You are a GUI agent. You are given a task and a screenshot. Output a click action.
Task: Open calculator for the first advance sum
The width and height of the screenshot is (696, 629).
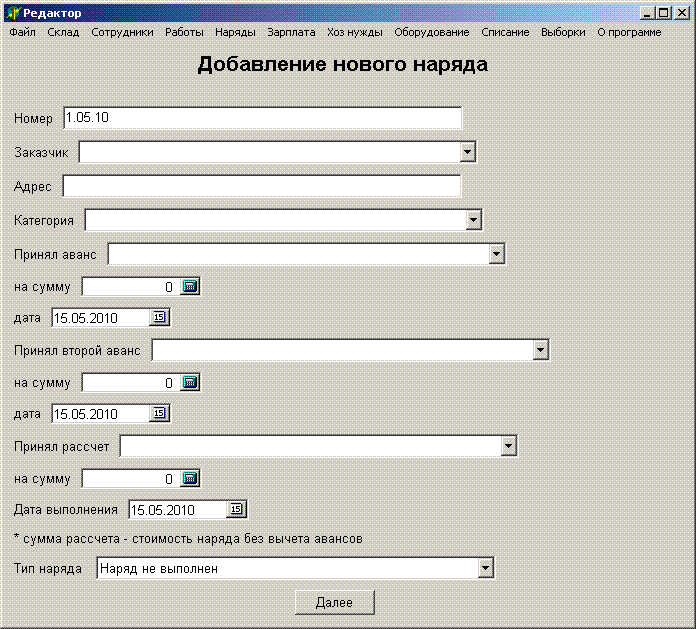(x=191, y=286)
